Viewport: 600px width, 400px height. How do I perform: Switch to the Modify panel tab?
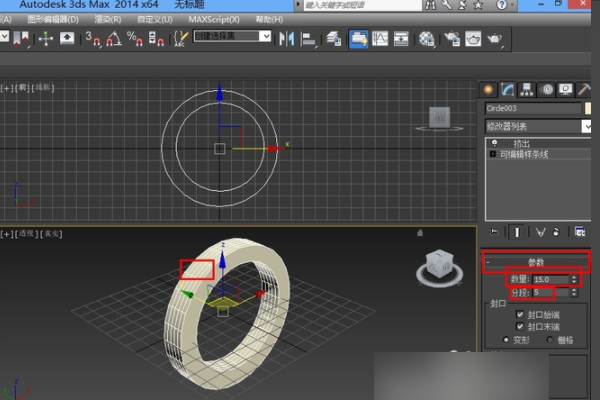point(508,90)
